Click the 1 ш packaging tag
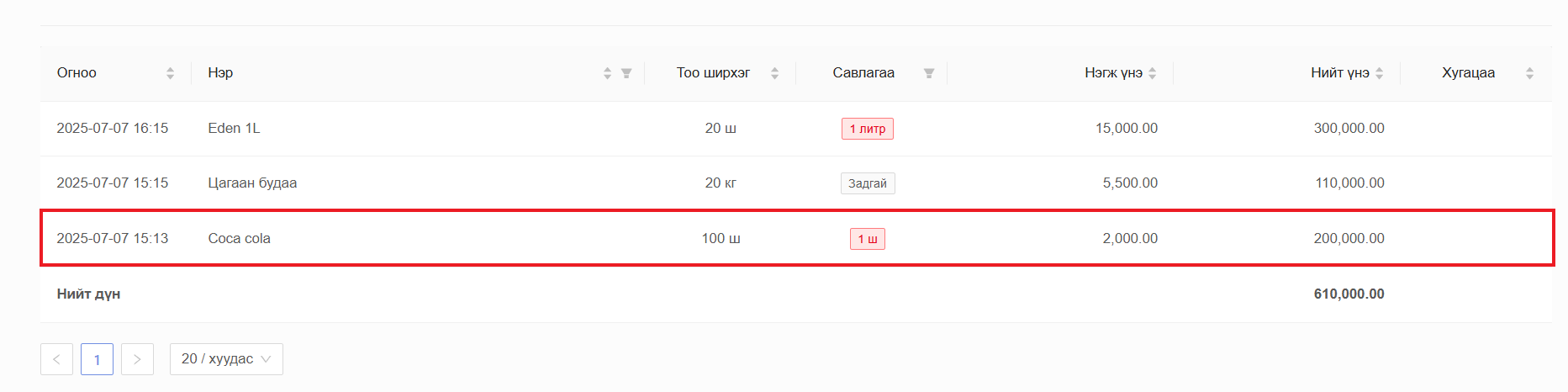Viewport: 1568px width, 392px height. tap(867, 239)
